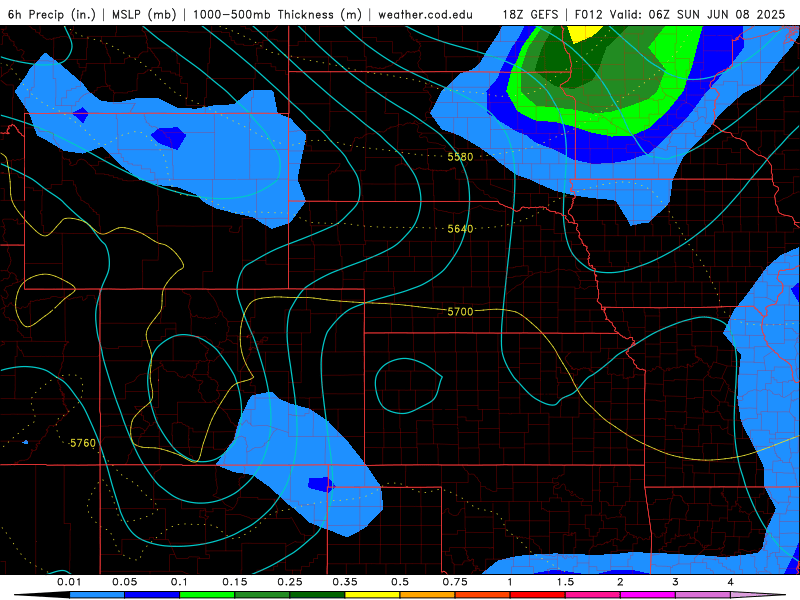800x600 pixels.
Task: Click the 0.75 legend value
Action: click(x=455, y=582)
